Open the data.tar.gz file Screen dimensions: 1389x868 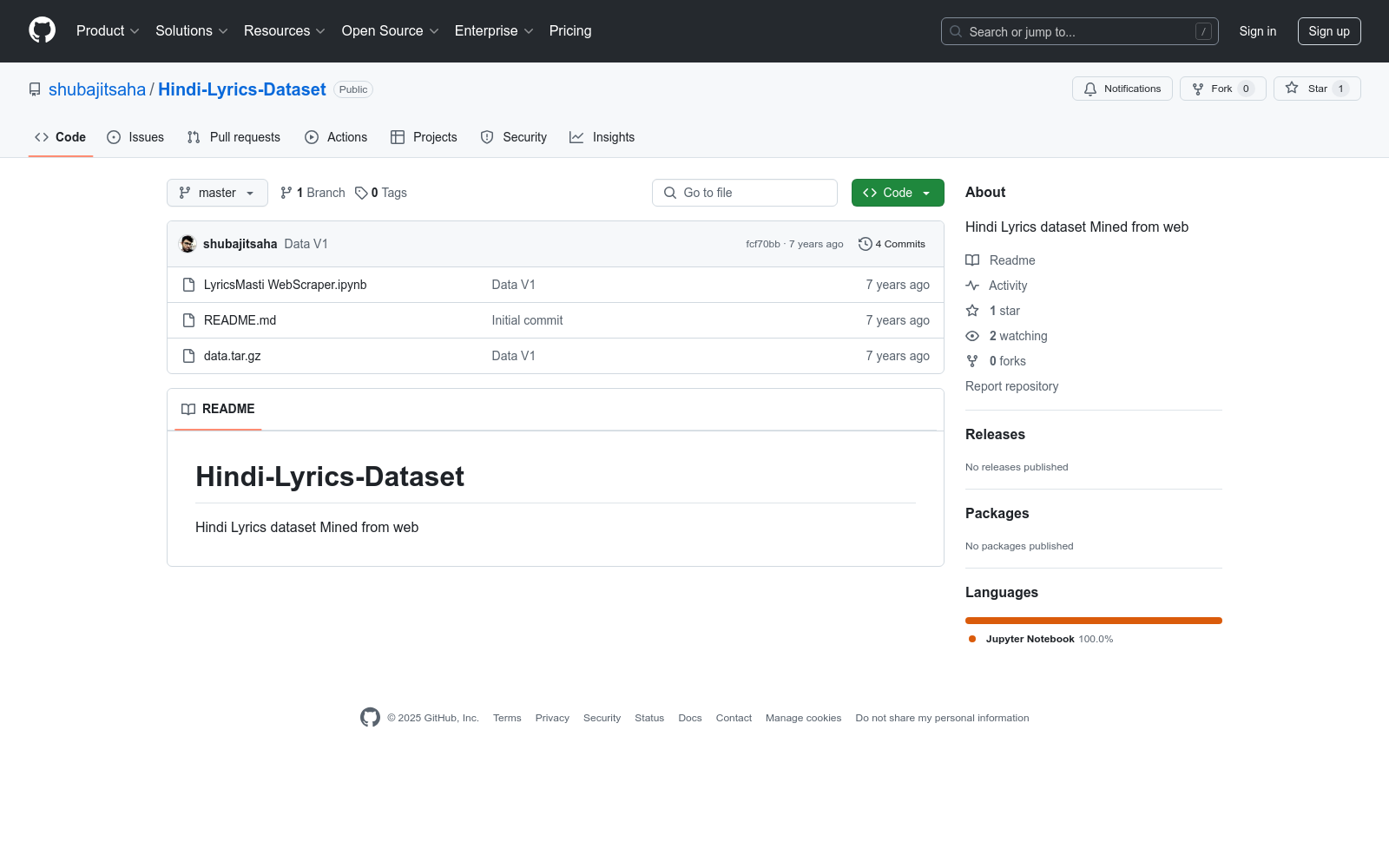233,356
